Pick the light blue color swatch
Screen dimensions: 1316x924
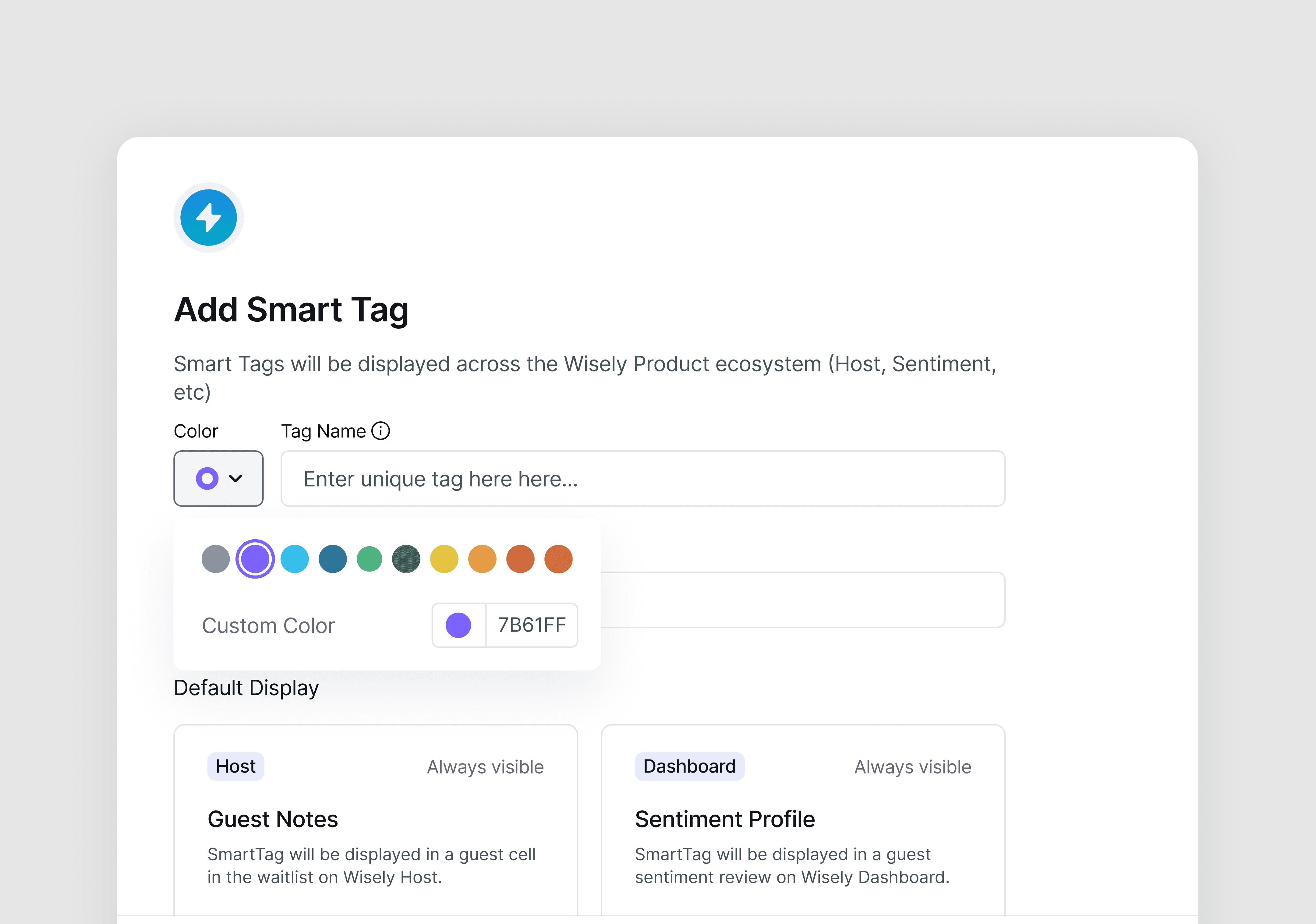(x=295, y=559)
